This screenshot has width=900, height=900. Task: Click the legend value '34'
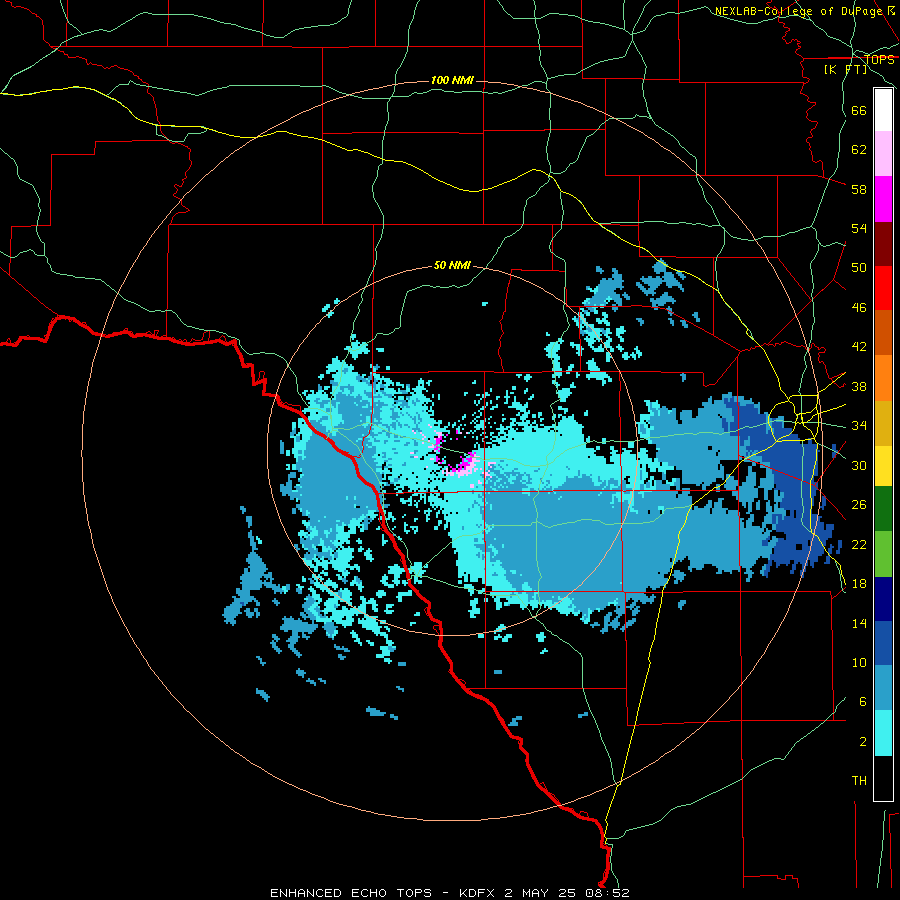tap(859, 426)
